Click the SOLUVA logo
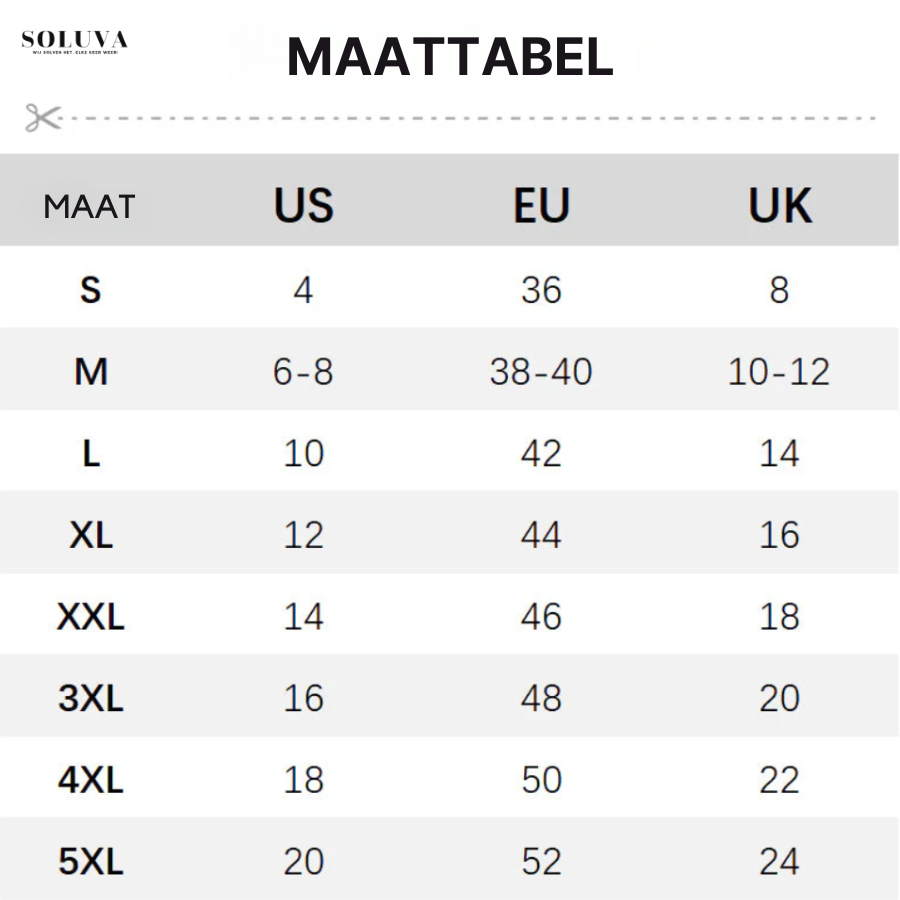 click(x=75, y=42)
